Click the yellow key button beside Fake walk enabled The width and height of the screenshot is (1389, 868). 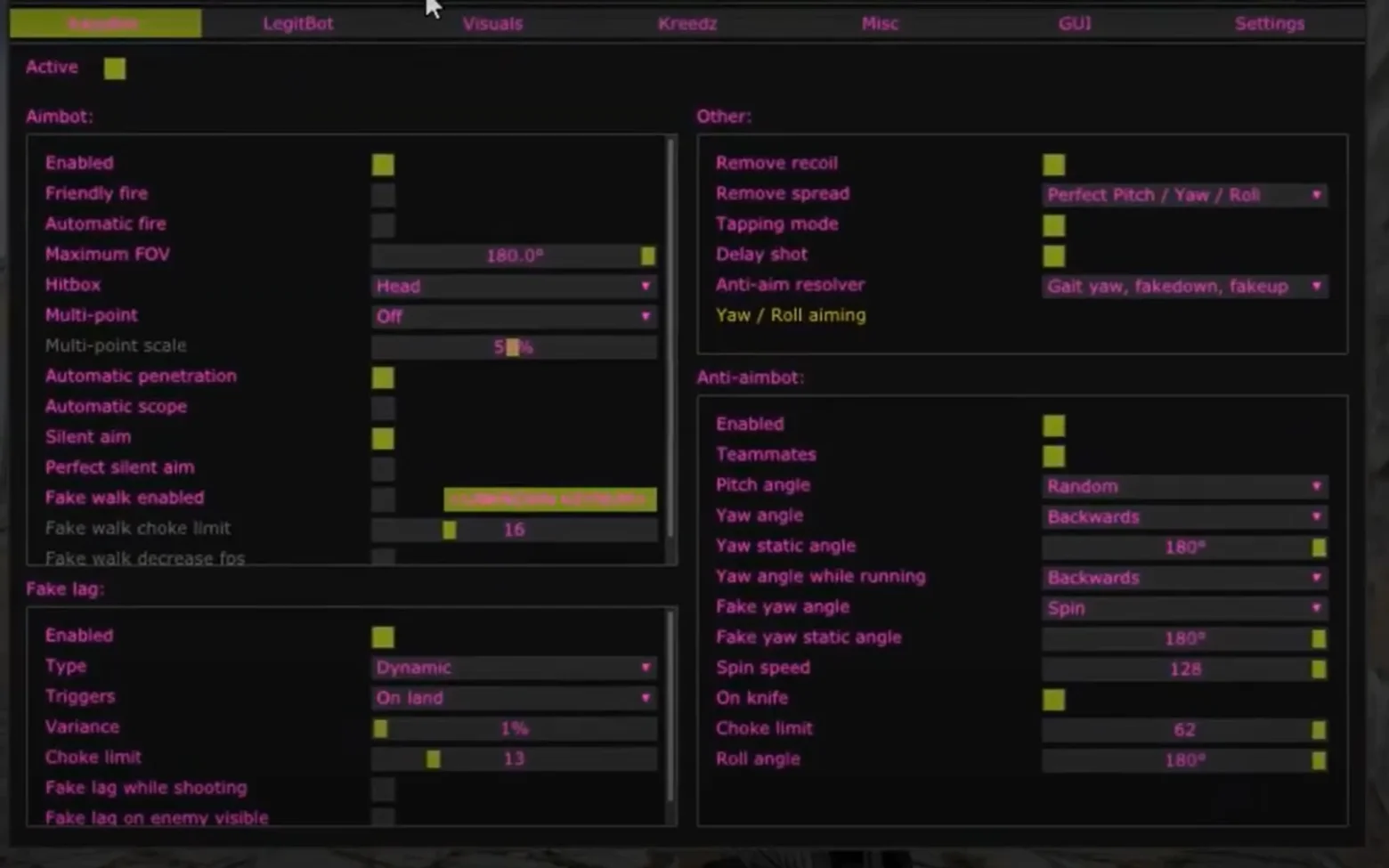click(550, 499)
